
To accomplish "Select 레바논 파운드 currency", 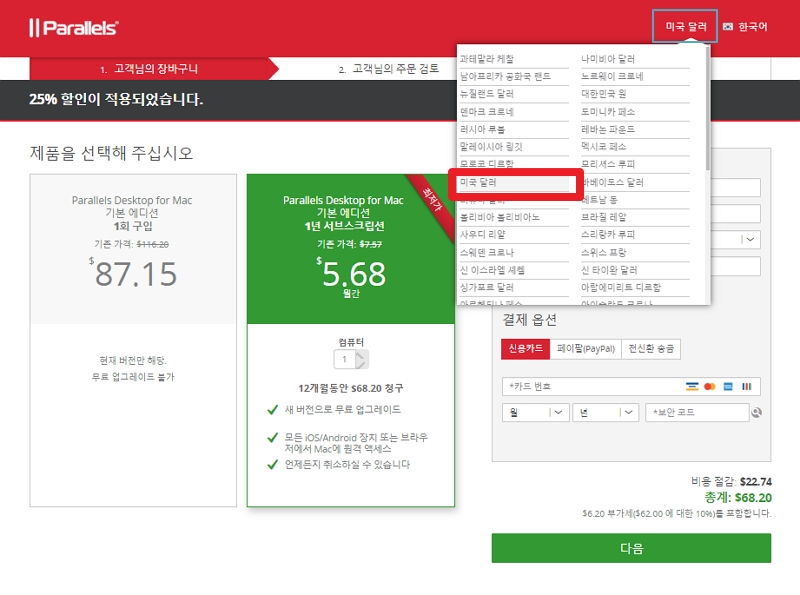I will (635, 129).
